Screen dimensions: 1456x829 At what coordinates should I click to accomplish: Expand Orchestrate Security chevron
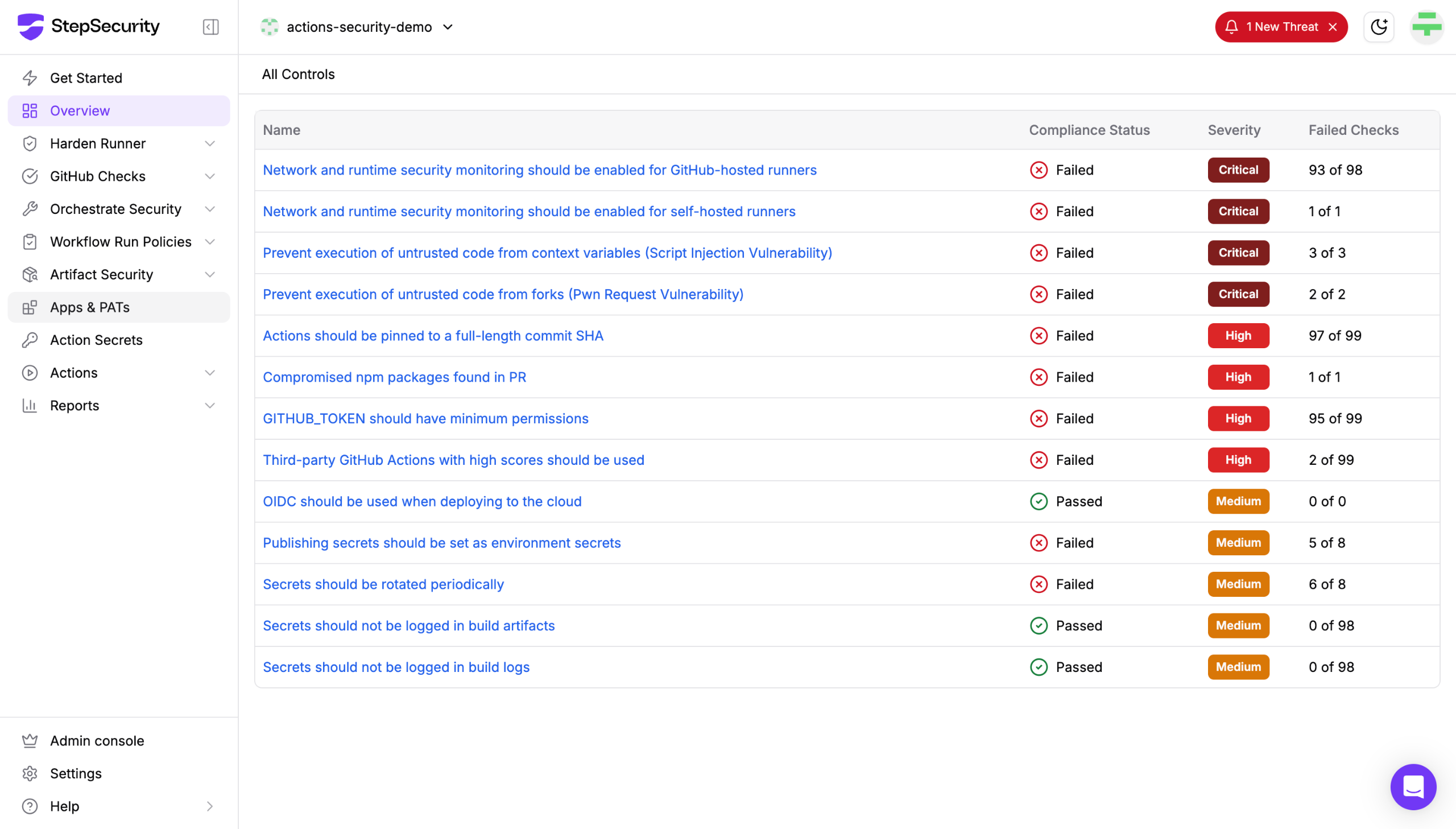tap(209, 209)
